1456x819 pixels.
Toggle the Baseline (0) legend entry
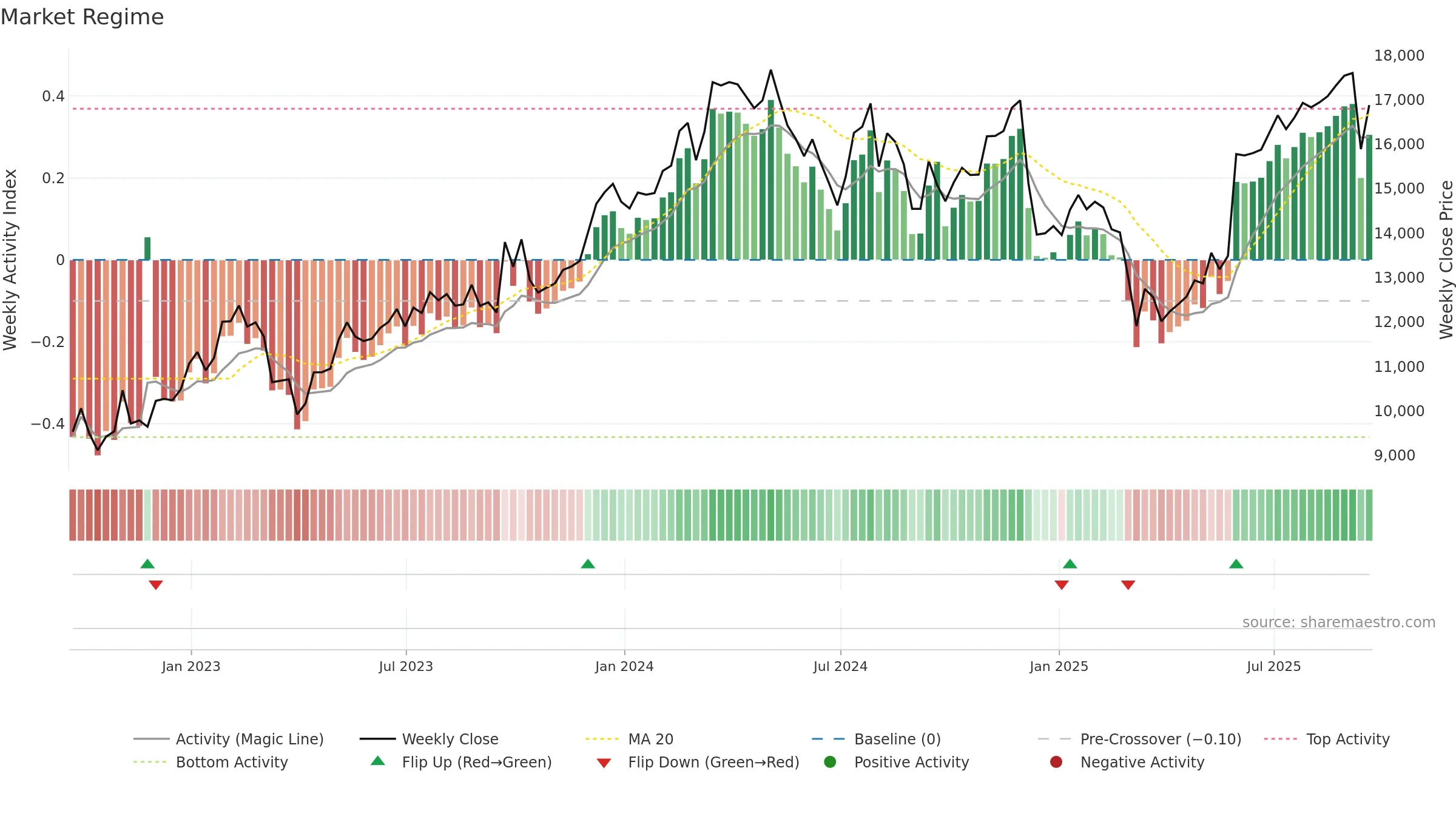876,739
